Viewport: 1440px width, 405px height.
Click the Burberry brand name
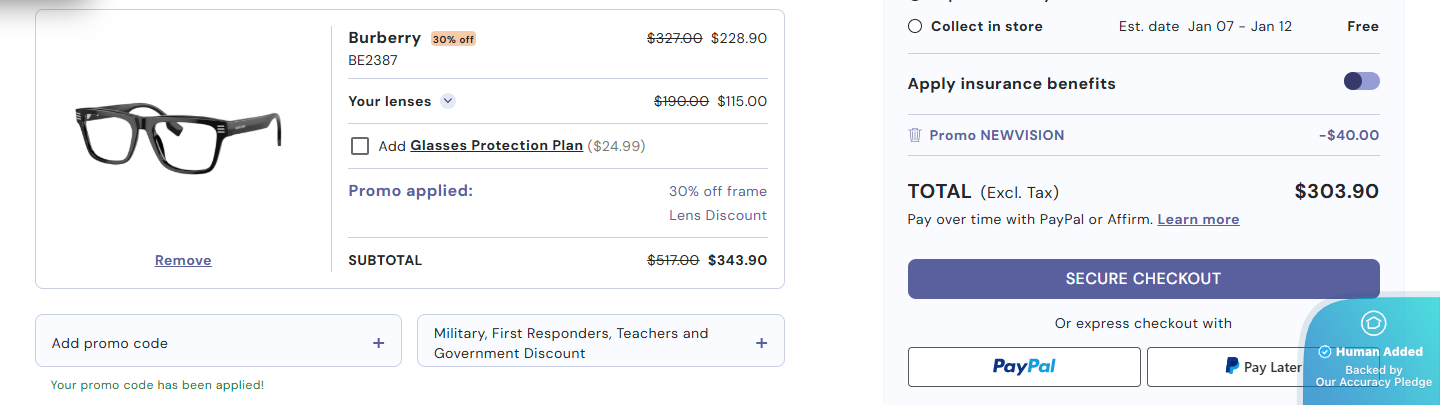click(x=384, y=38)
